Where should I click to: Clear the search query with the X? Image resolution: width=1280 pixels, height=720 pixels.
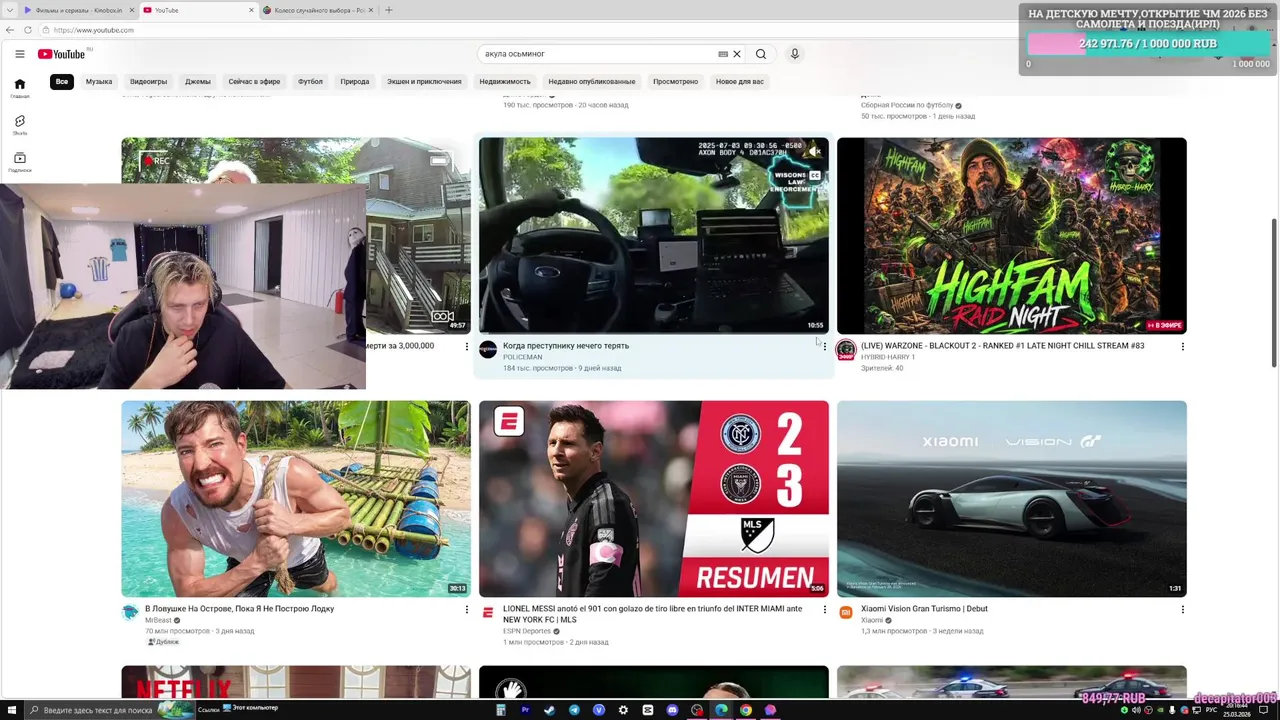[x=737, y=54]
